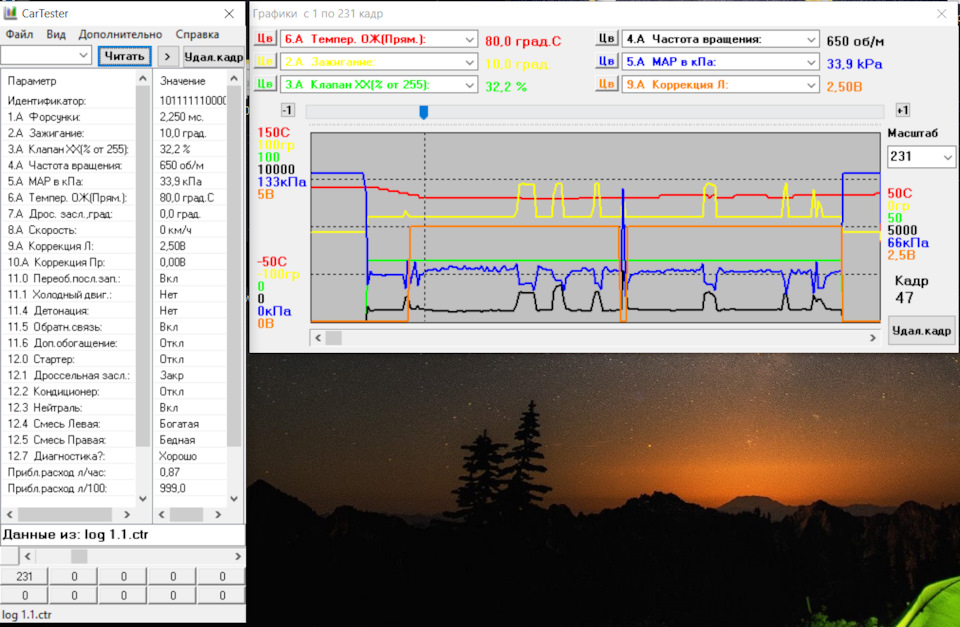Viewport: 960px width, 627px height.
Task: Click the orange Цв button for Коррекция Л
Action: point(607,85)
